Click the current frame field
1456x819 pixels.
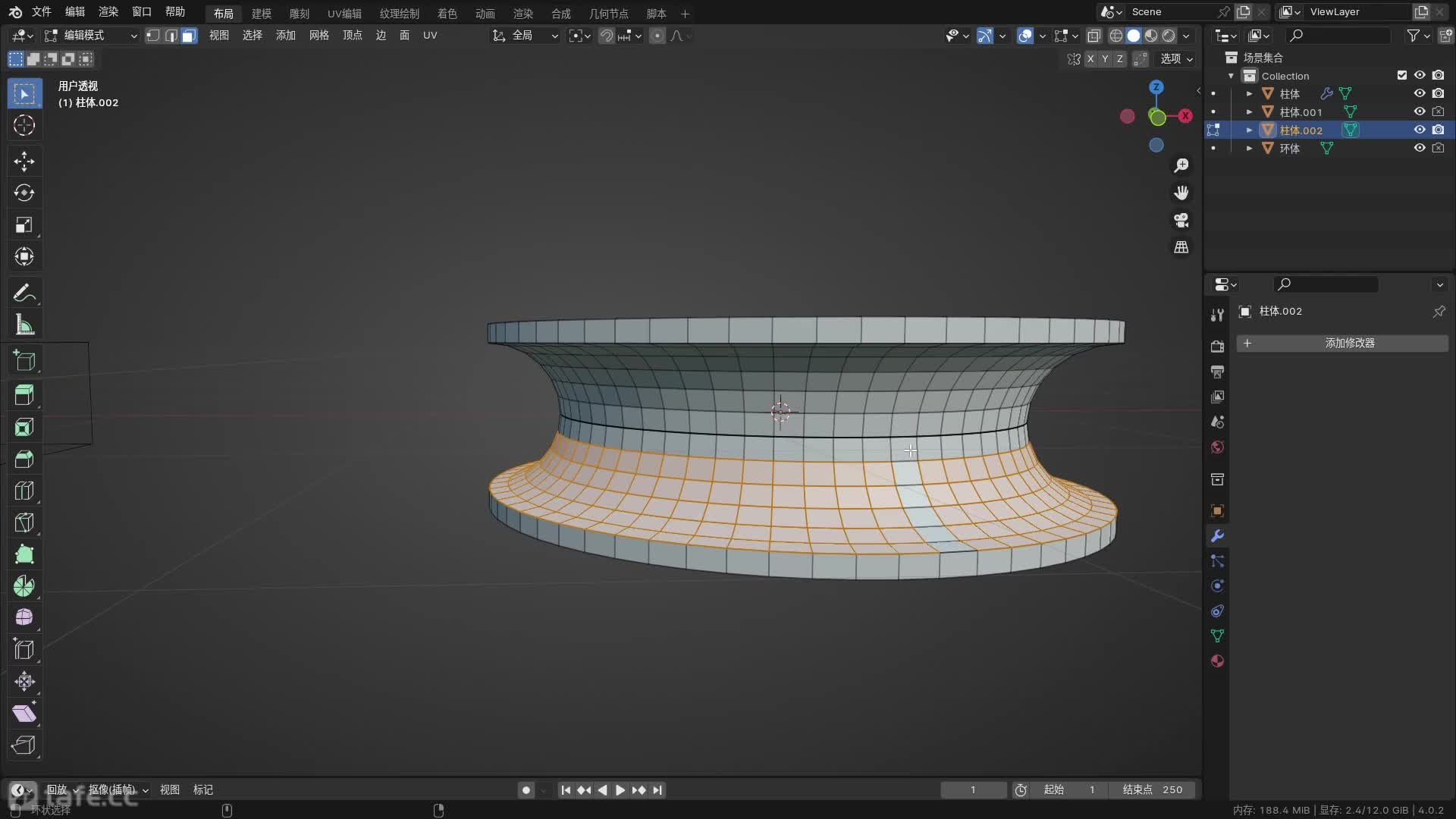[x=973, y=790]
